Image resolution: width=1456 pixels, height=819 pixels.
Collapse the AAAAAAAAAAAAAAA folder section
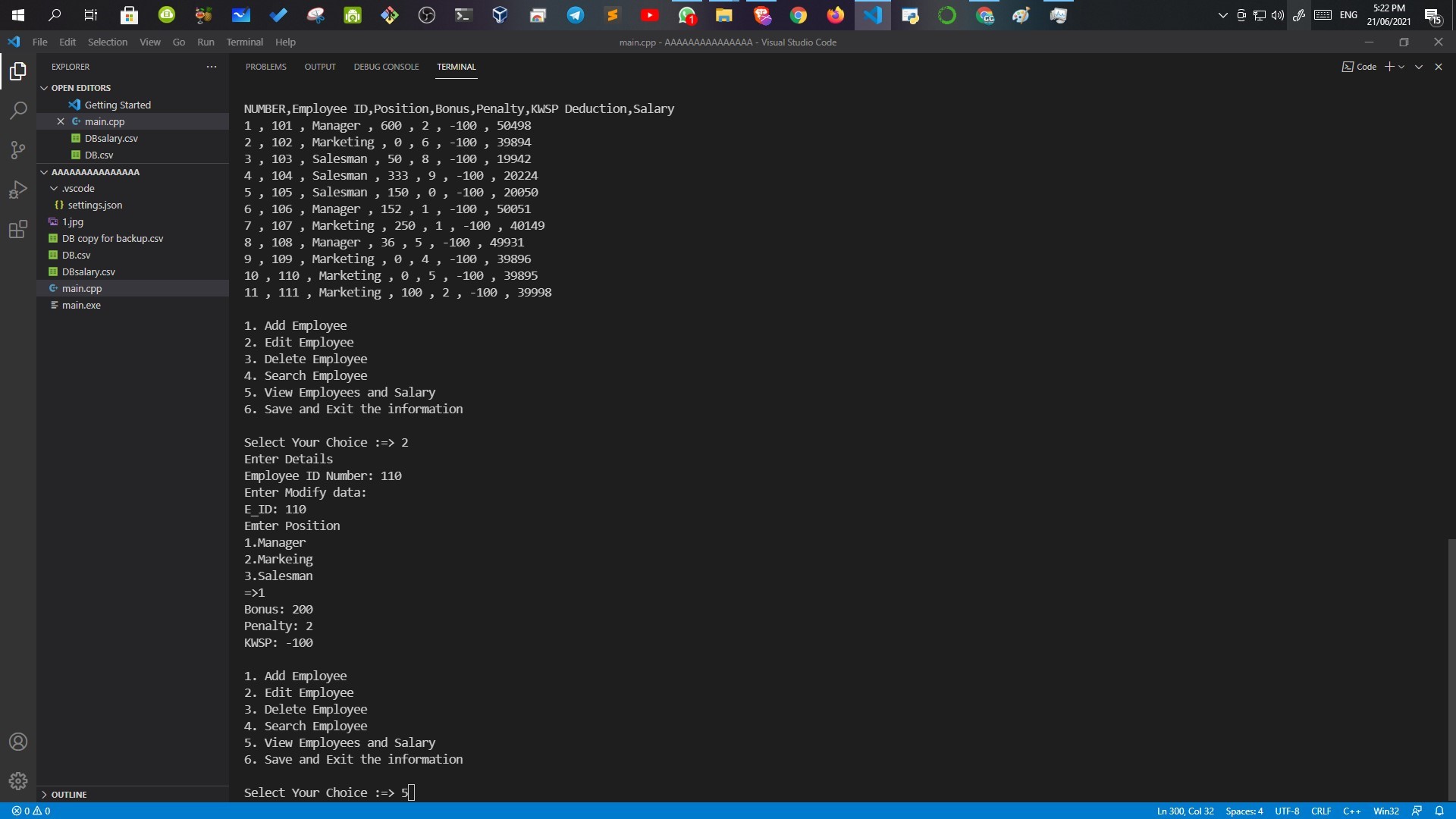[44, 172]
